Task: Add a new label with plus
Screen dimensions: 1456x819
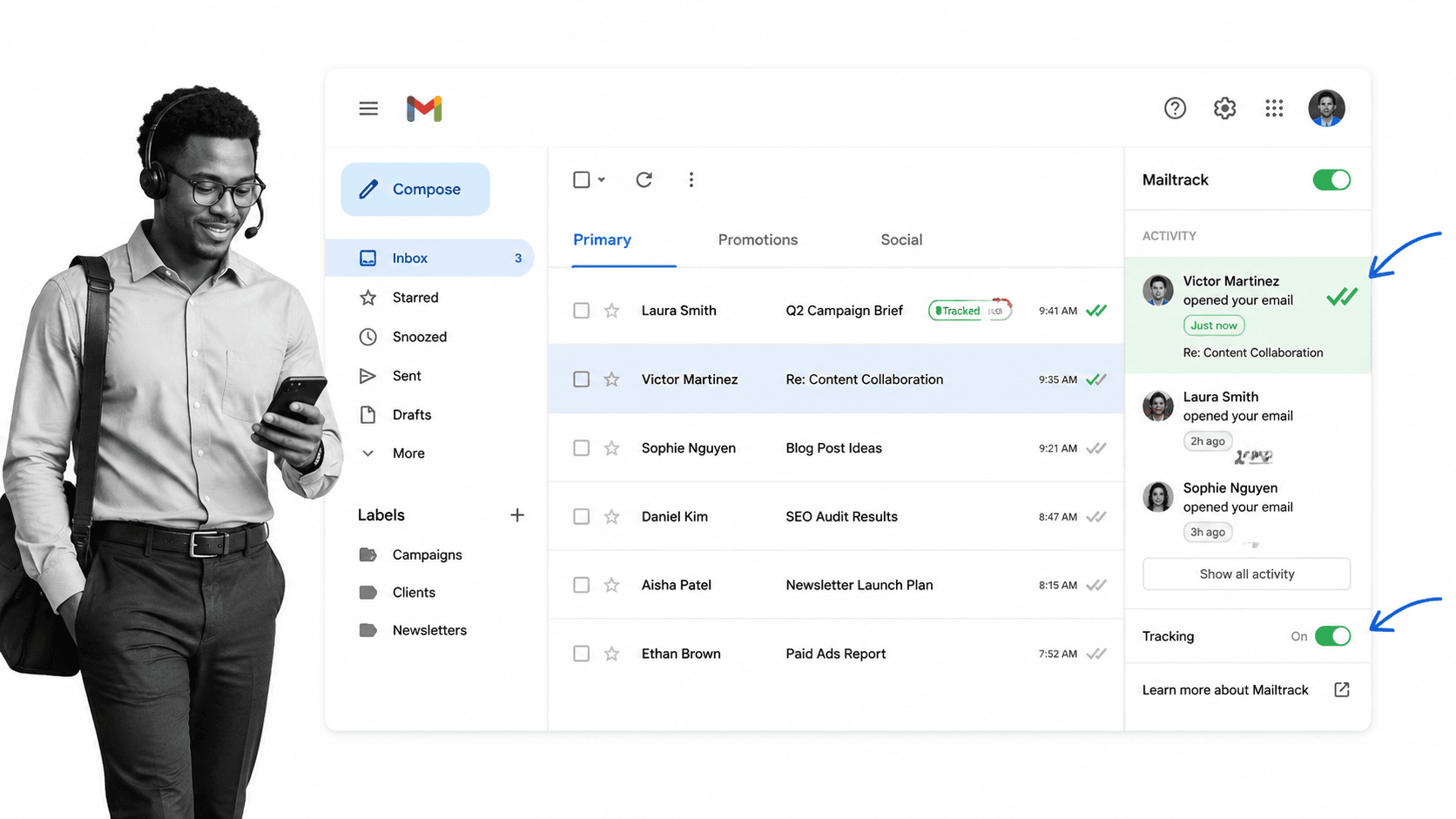Action: [517, 515]
